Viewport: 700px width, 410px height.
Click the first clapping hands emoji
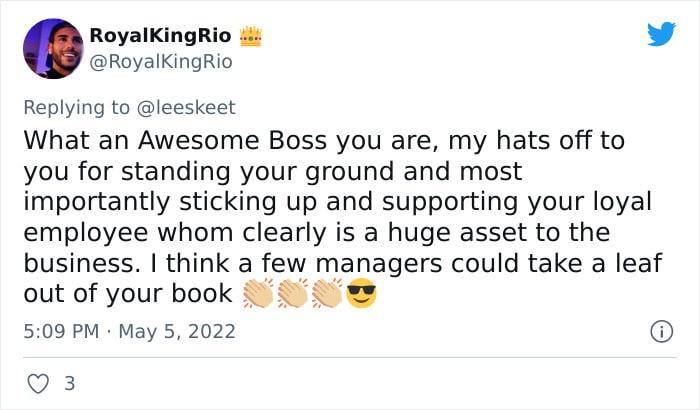(258, 293)
